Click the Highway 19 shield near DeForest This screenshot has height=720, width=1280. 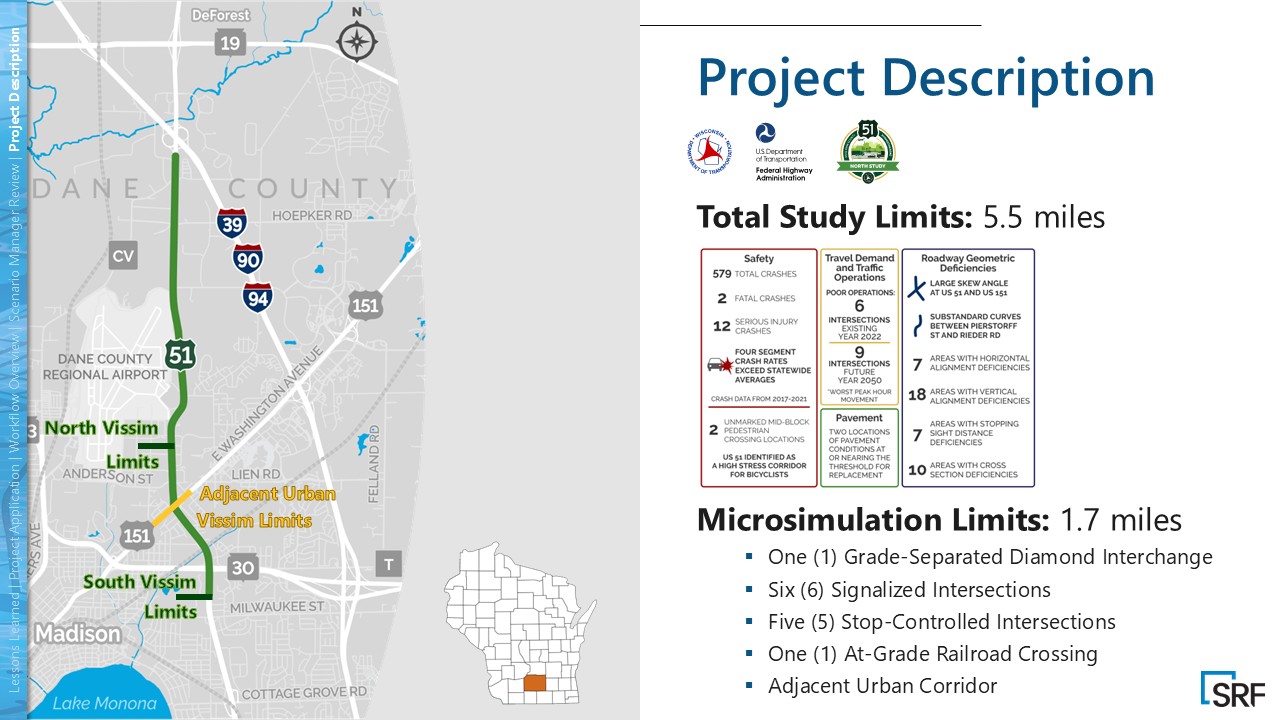pyautogui.click(x=230, y=42)
